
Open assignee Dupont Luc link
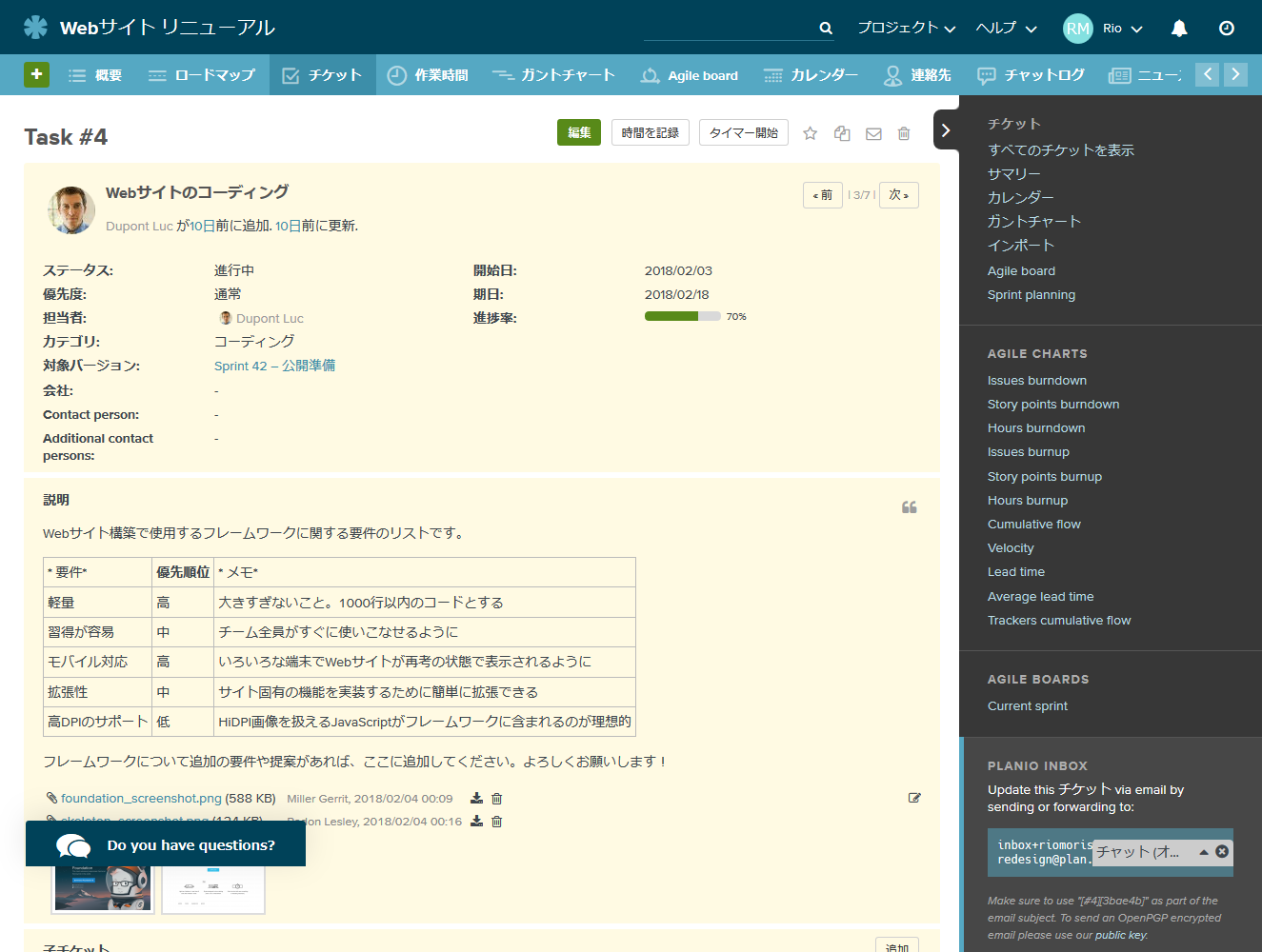coord(270,318)
